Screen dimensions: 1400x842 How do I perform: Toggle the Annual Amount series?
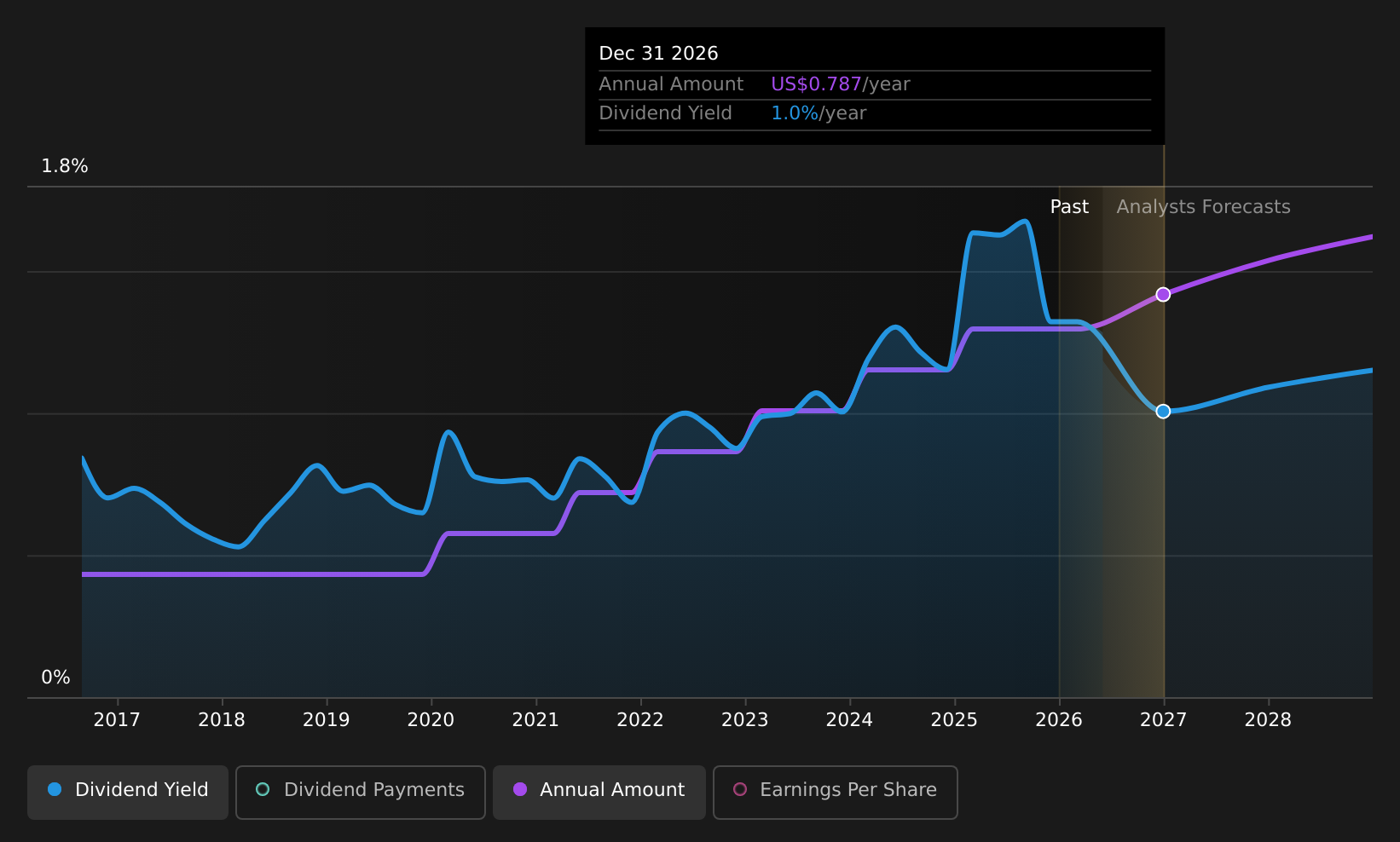[599, 792]
